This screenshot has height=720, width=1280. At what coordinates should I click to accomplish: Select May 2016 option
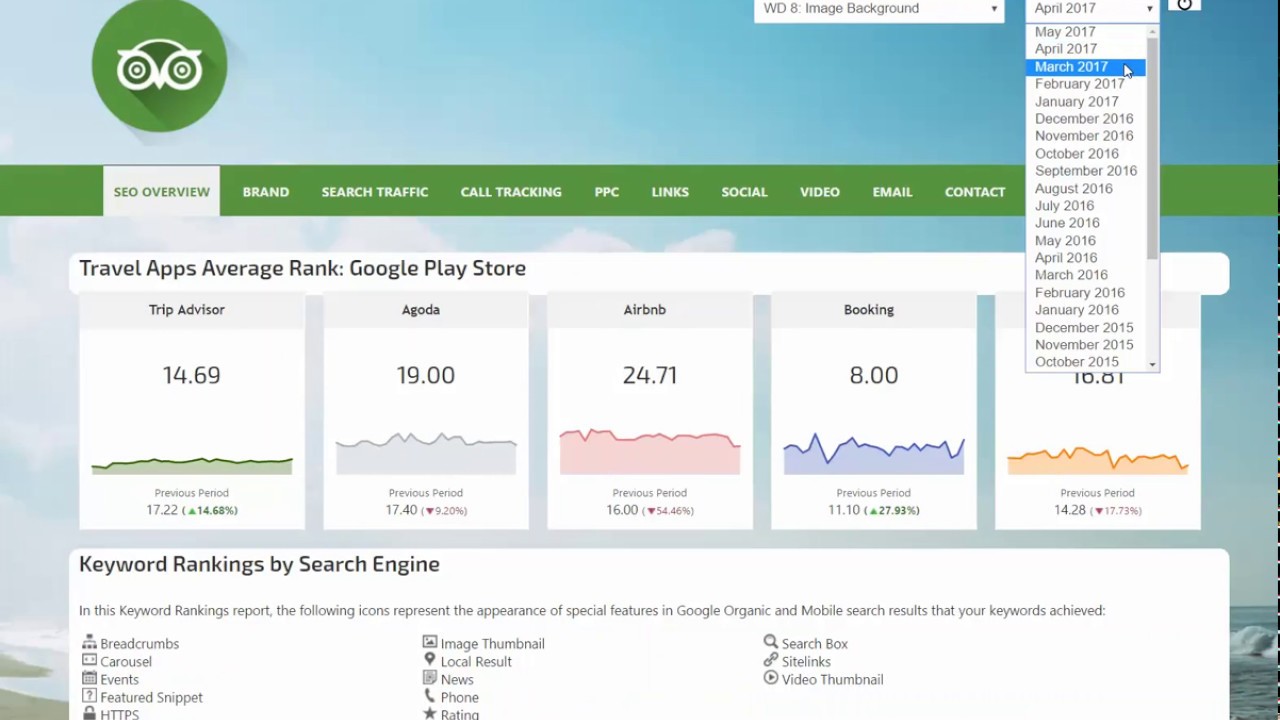click(1087, 241)
